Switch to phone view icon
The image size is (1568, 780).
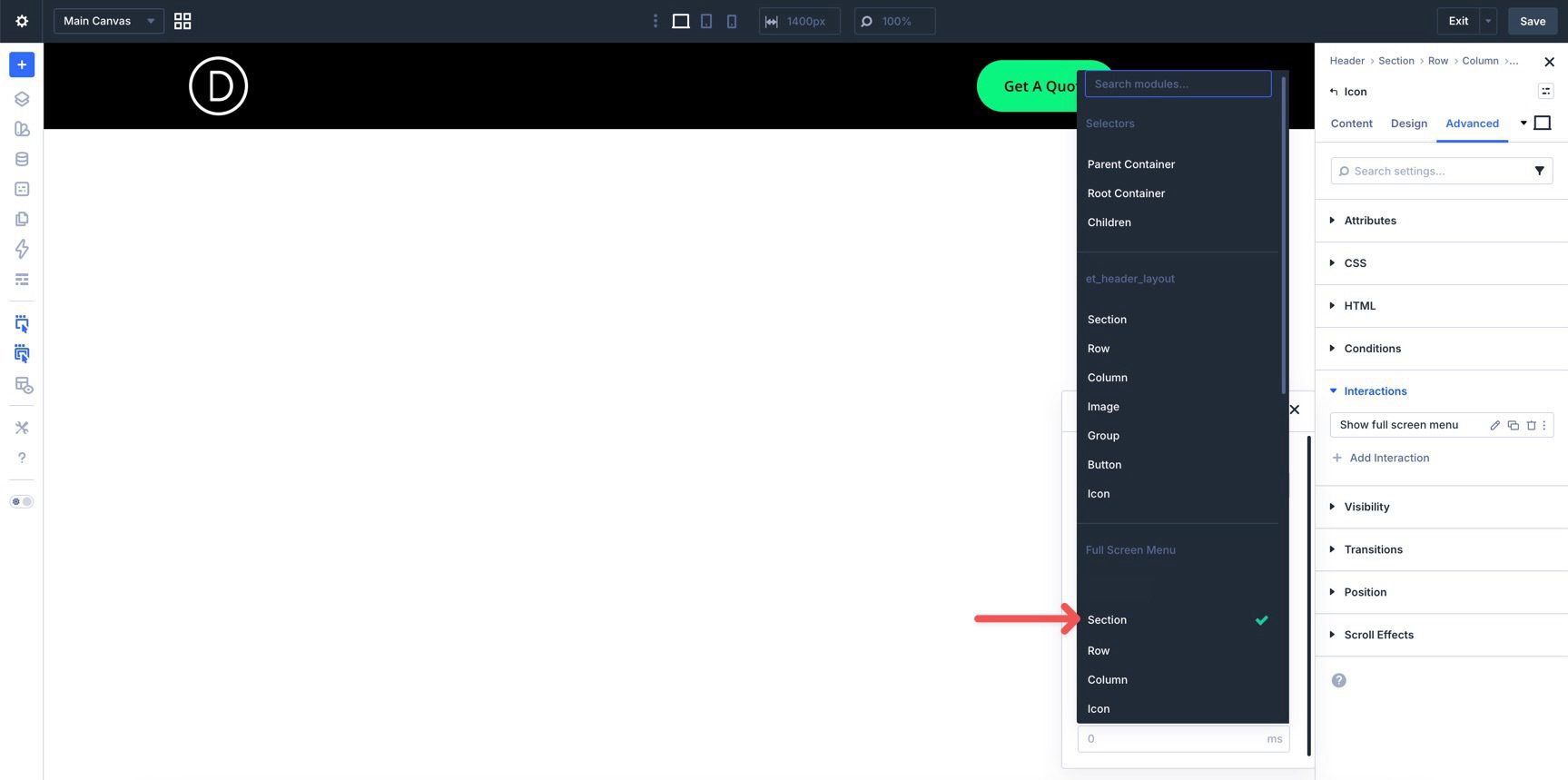coord(732,21)
